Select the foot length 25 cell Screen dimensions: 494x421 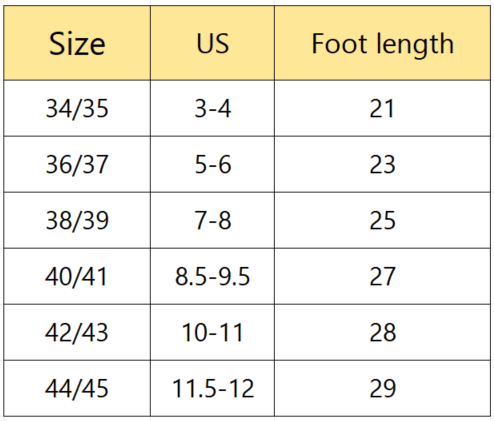click(382, 220)
